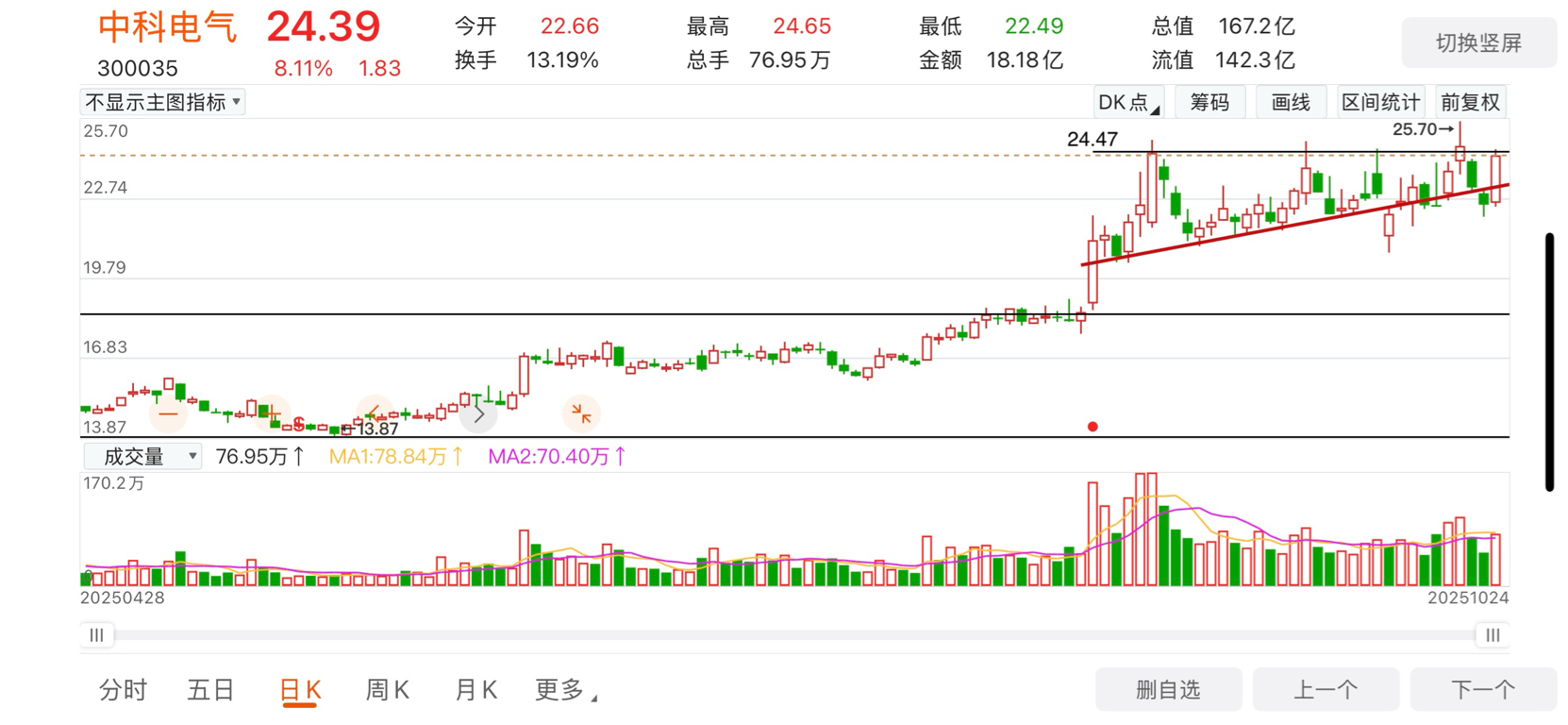The image size is (1568, 725).
Task: Zoom in the K-line chart with plus icon
Action: pyautogui.click(x=272, y=414)
